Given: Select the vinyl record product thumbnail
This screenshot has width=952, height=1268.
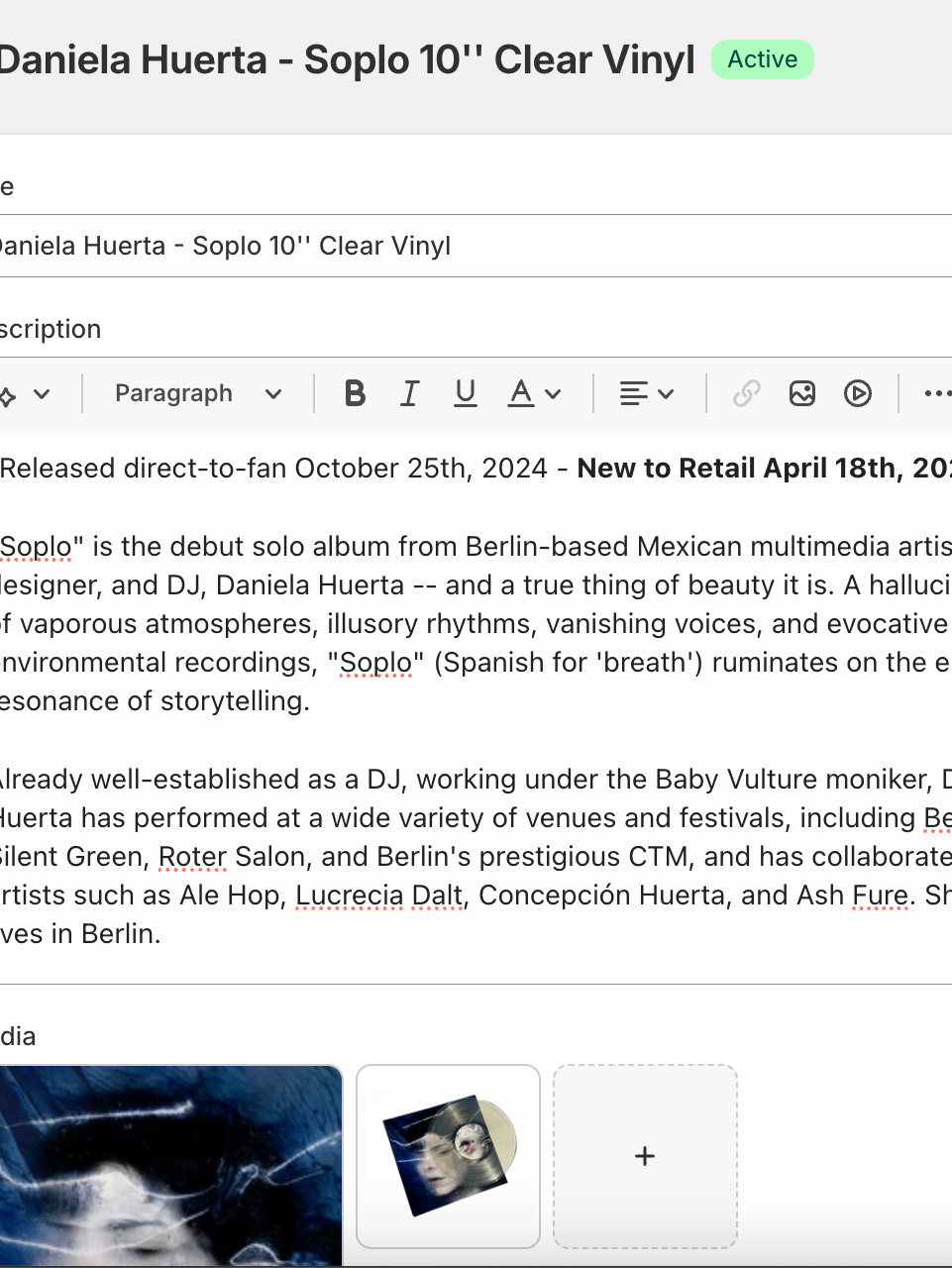Looking at the screenshot, I should 448,1156.
